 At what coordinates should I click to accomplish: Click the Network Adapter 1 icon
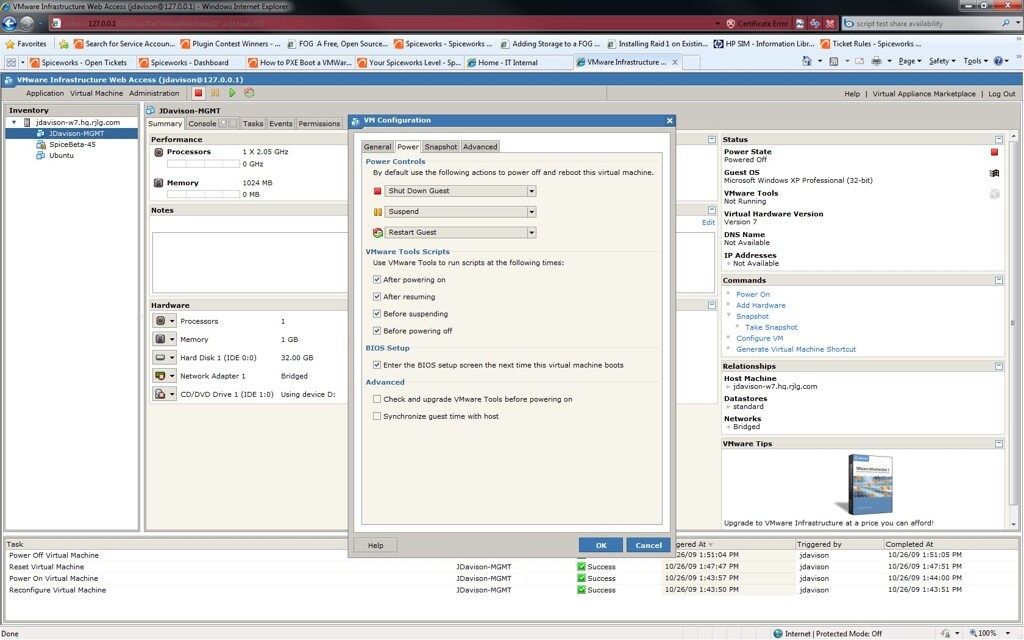coord(162,375)
